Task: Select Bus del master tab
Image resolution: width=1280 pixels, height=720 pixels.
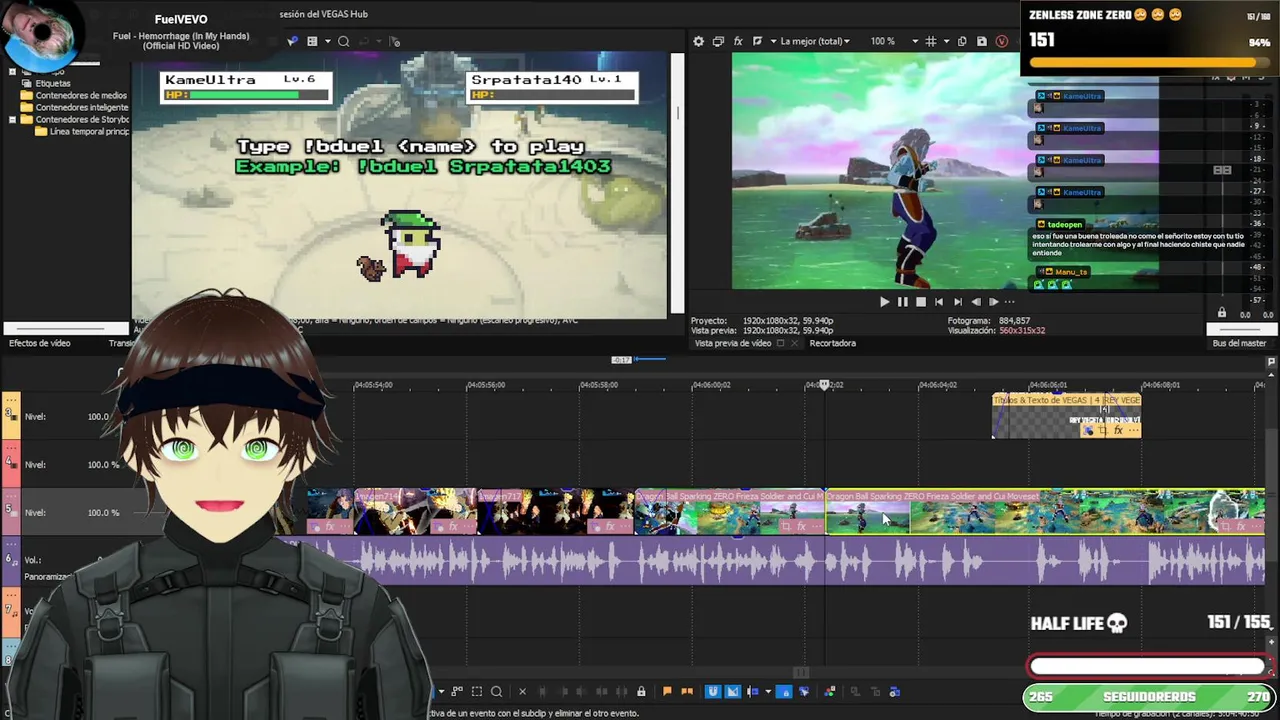Action: 1239,343
